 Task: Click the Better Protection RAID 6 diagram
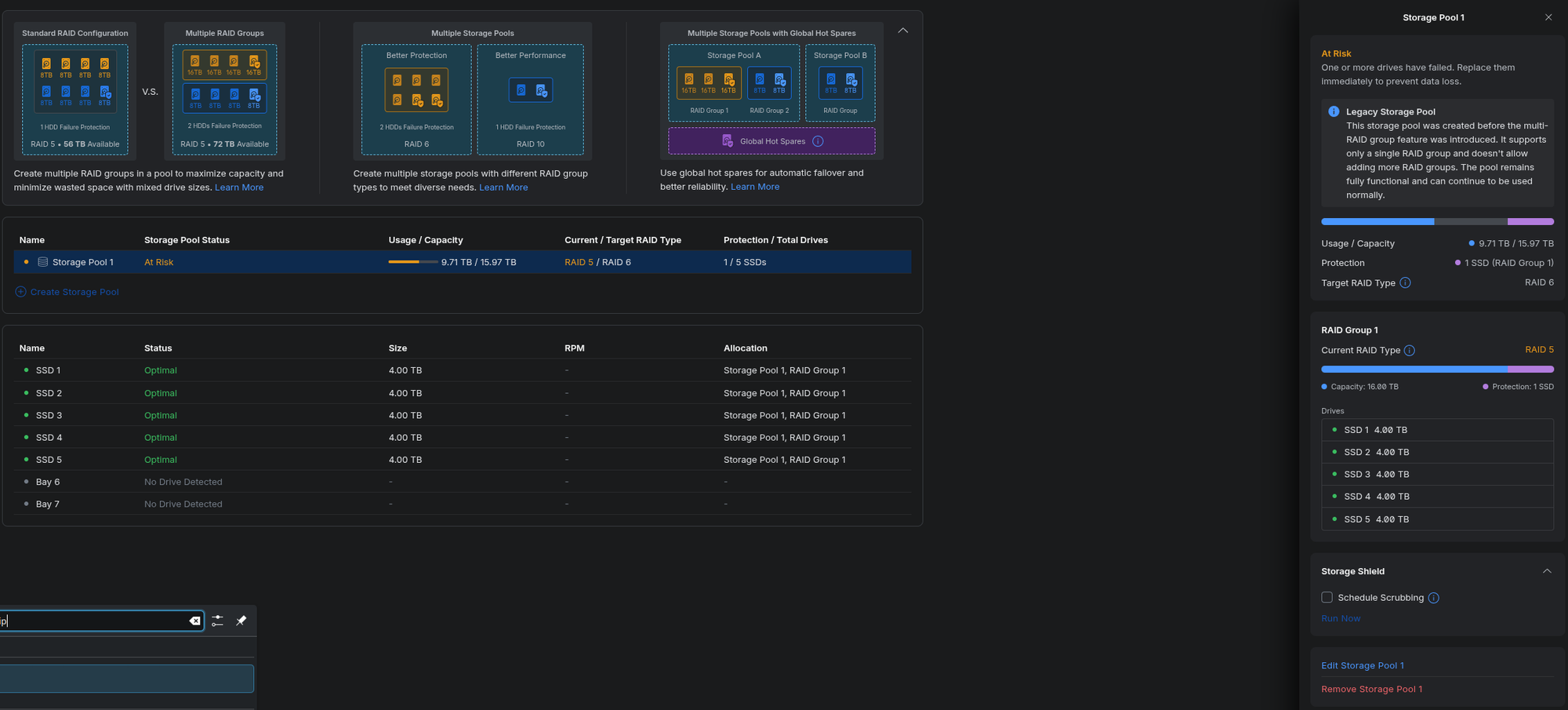click(416, 100)
